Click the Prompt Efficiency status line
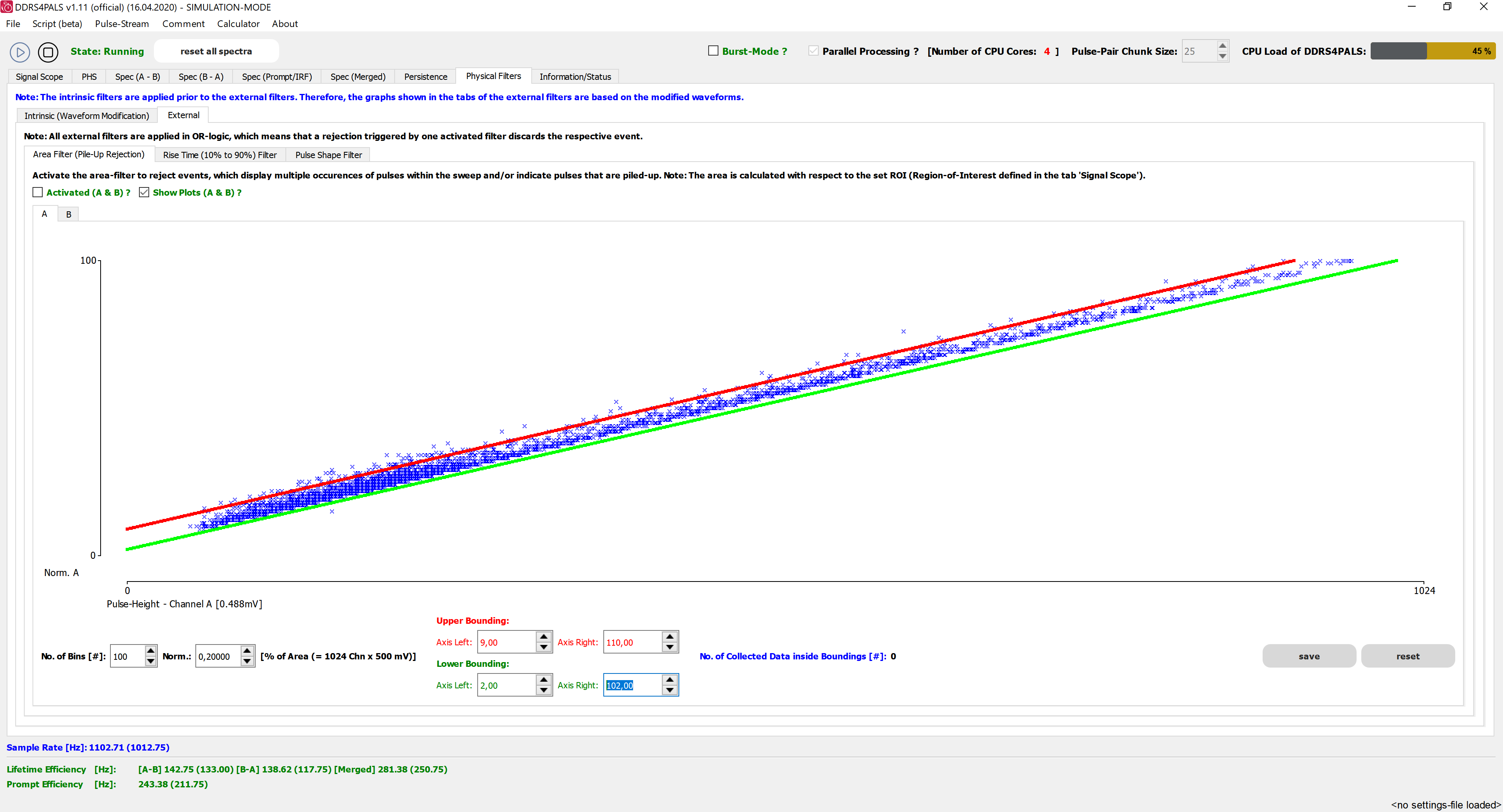Image resolution: width=1503 pixels, height=812 pixels. (107, 784)
